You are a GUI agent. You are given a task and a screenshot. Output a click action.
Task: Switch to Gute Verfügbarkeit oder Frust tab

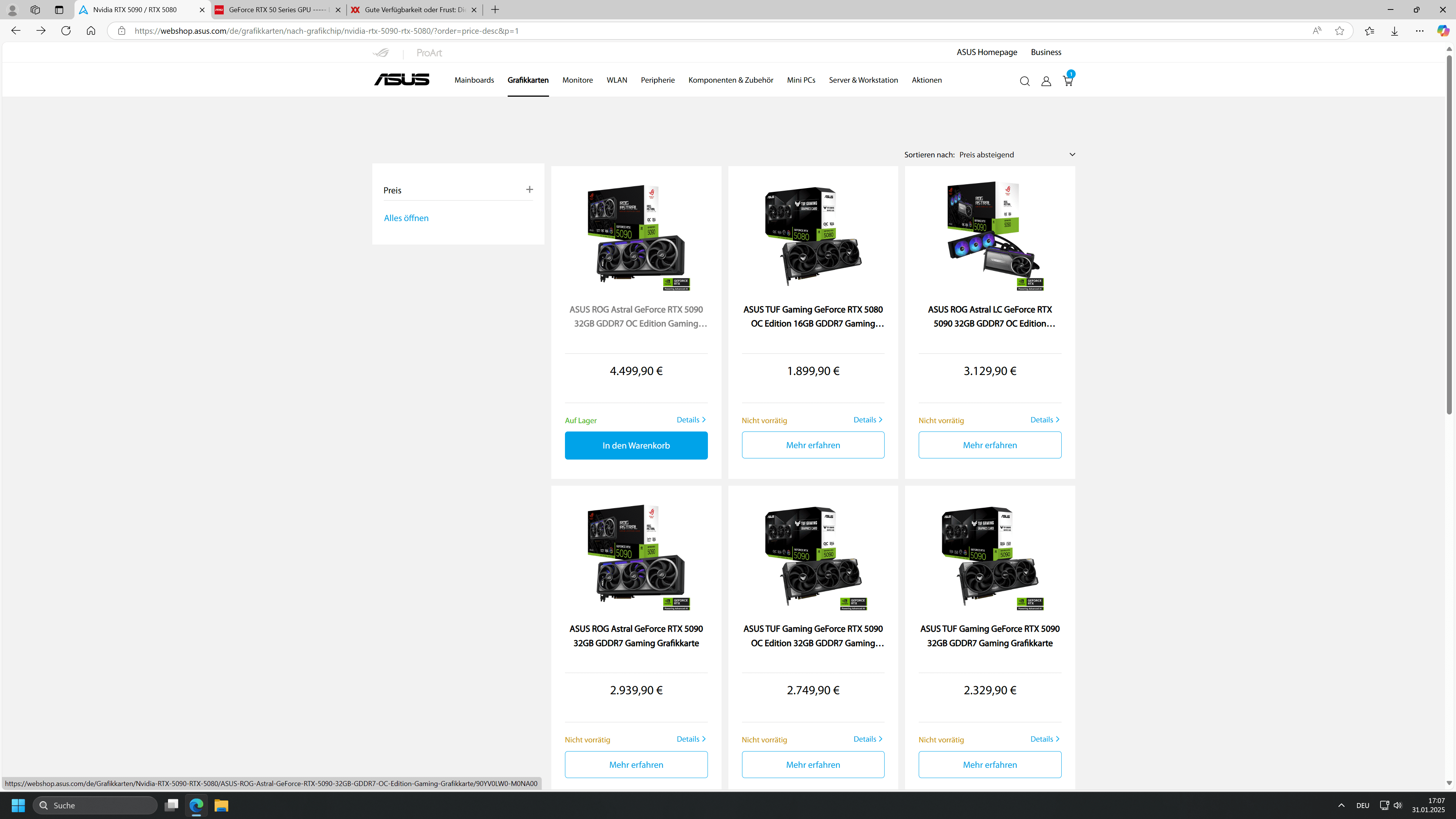point(414,9)
